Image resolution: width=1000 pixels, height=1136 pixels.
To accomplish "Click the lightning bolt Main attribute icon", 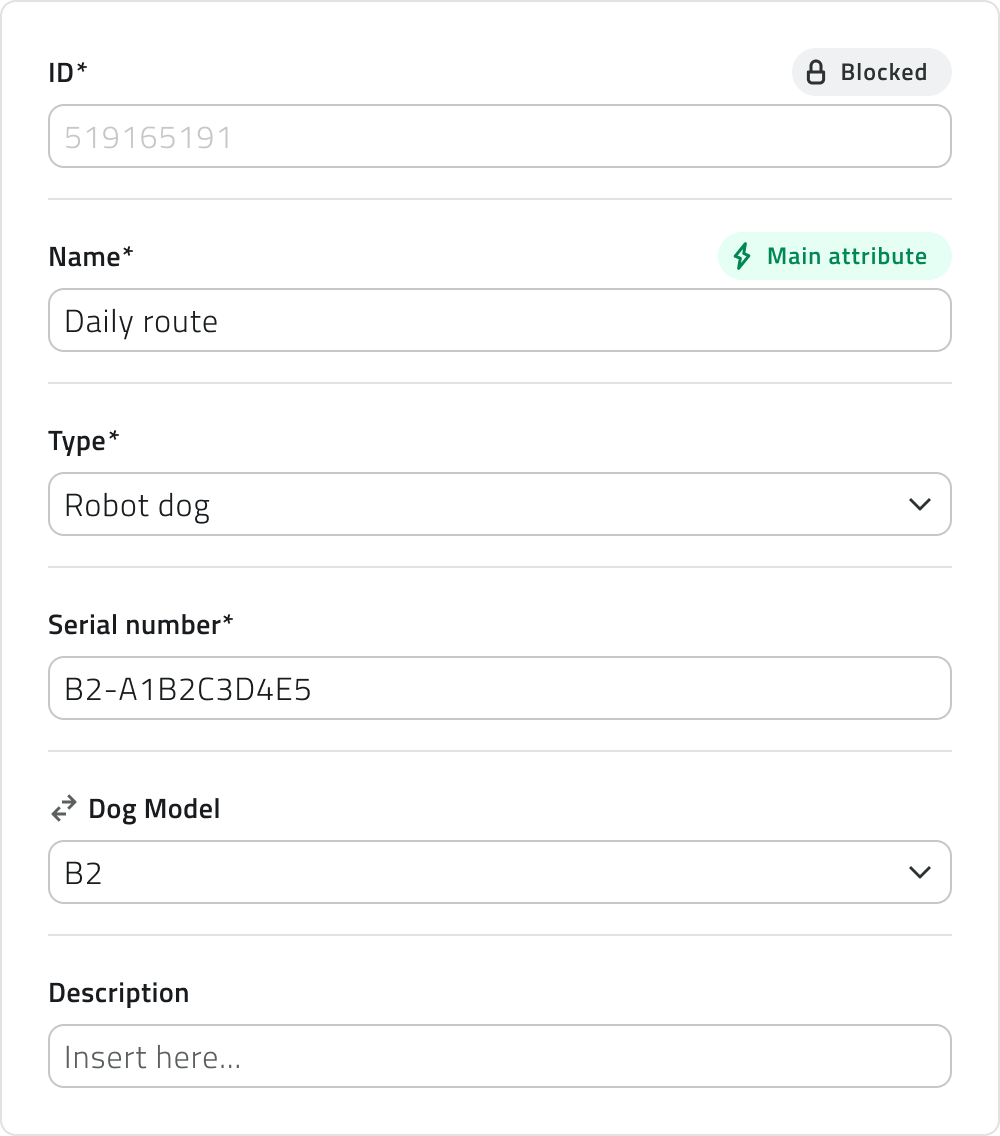I will (x=742, y=257).
